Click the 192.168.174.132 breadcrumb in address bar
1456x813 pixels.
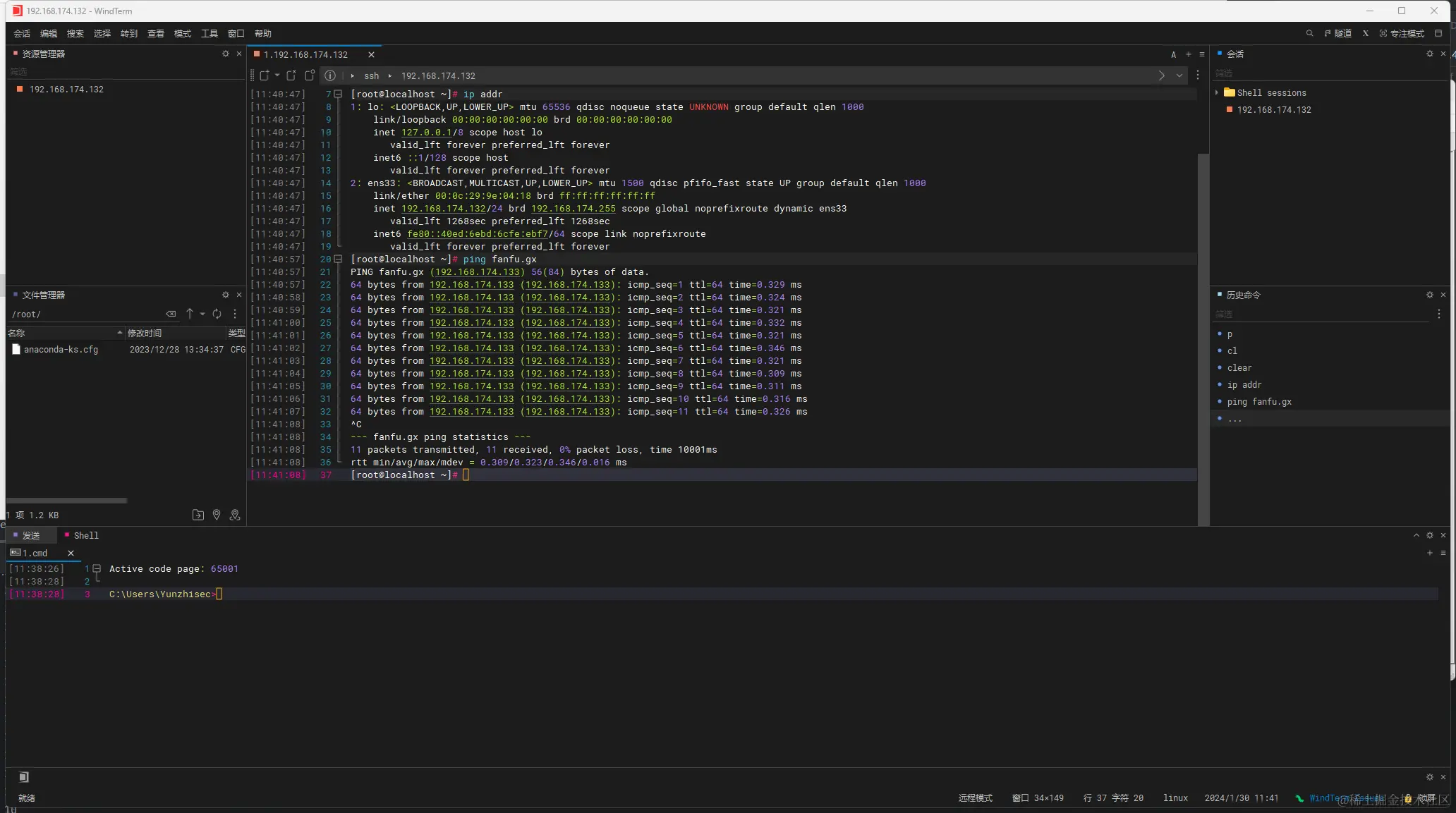point(438,75)
